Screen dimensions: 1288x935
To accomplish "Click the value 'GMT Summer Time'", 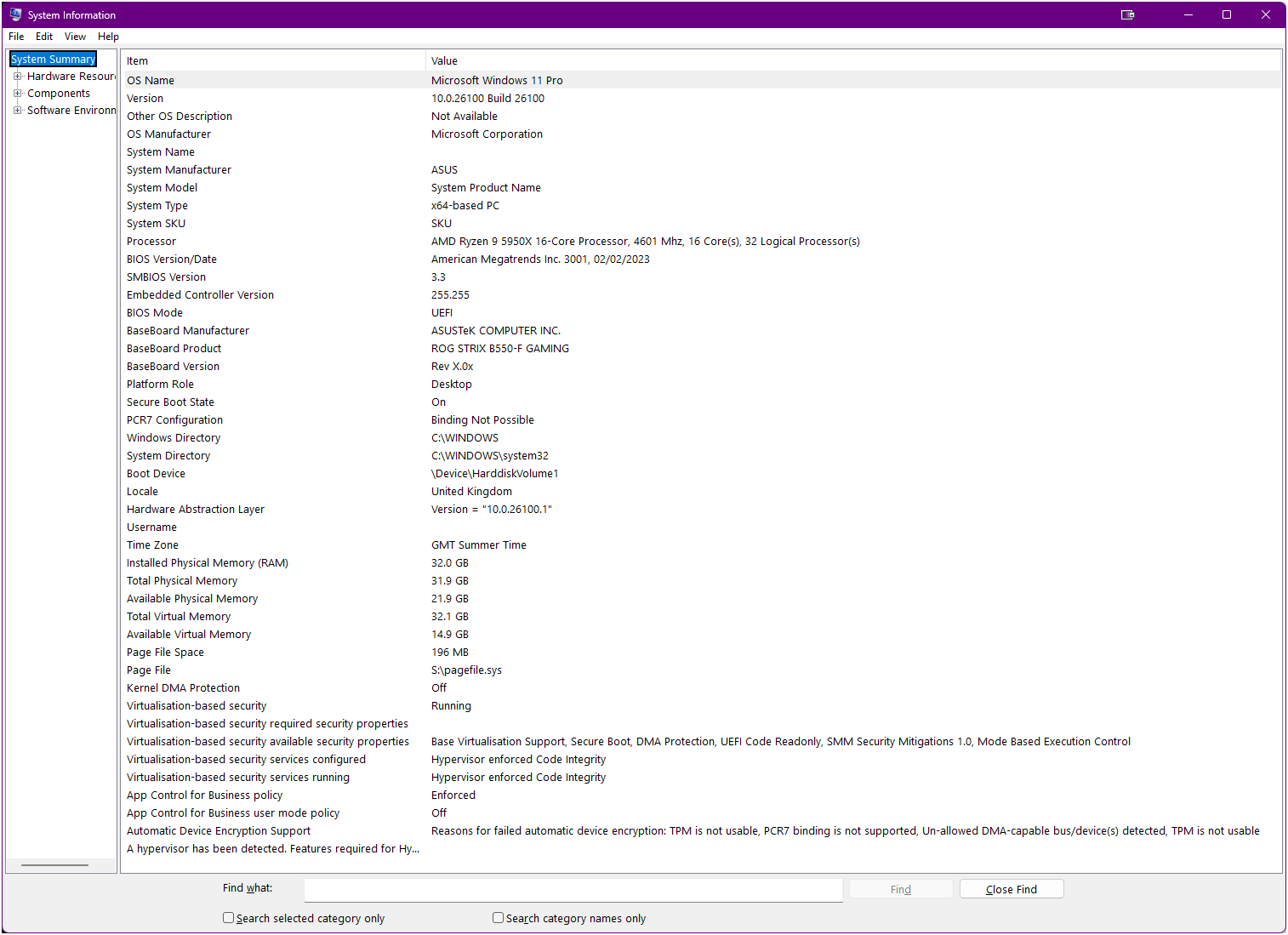I will [479, 544].
